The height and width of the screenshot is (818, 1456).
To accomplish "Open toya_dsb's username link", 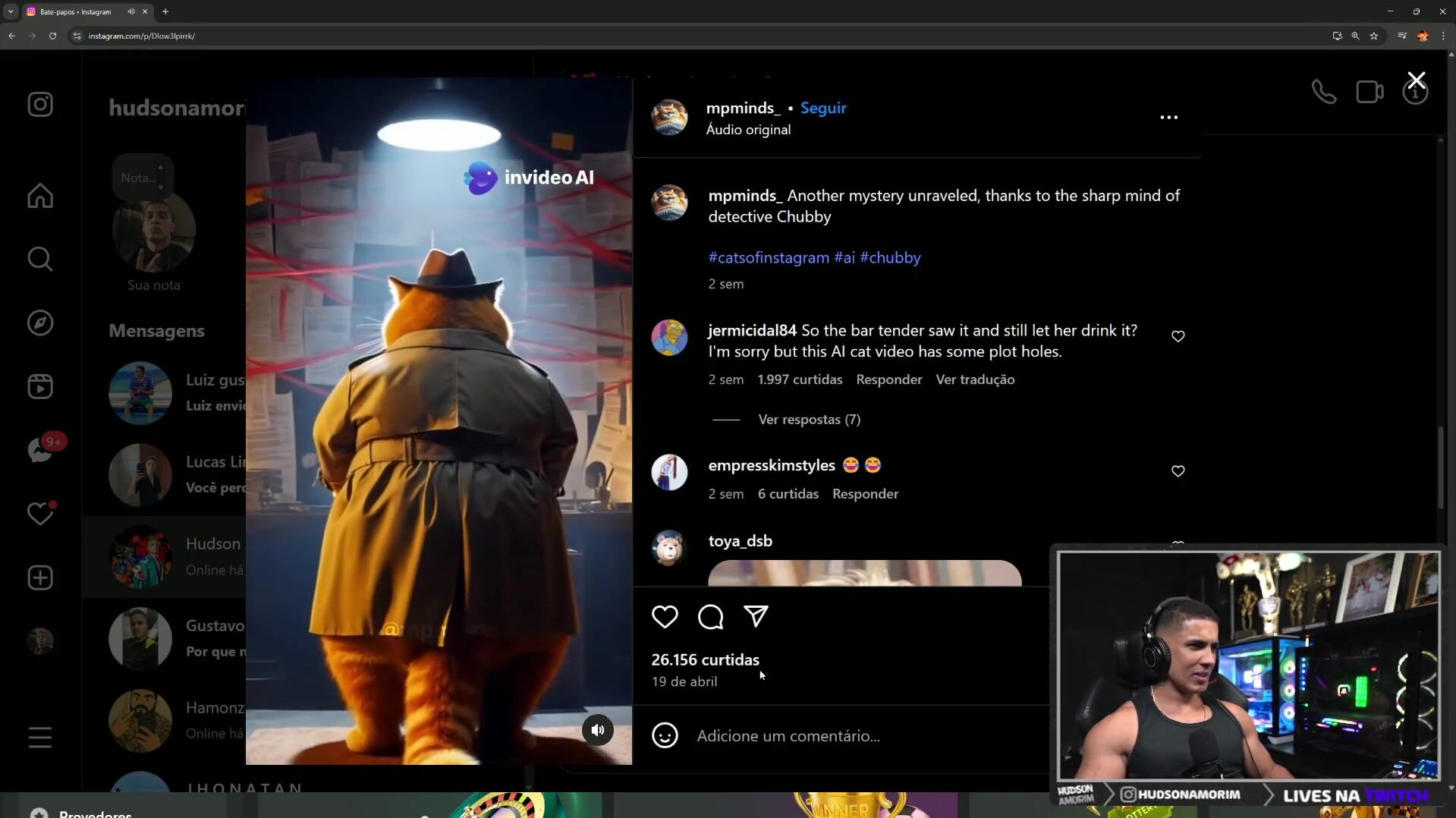I will [740, 541].
